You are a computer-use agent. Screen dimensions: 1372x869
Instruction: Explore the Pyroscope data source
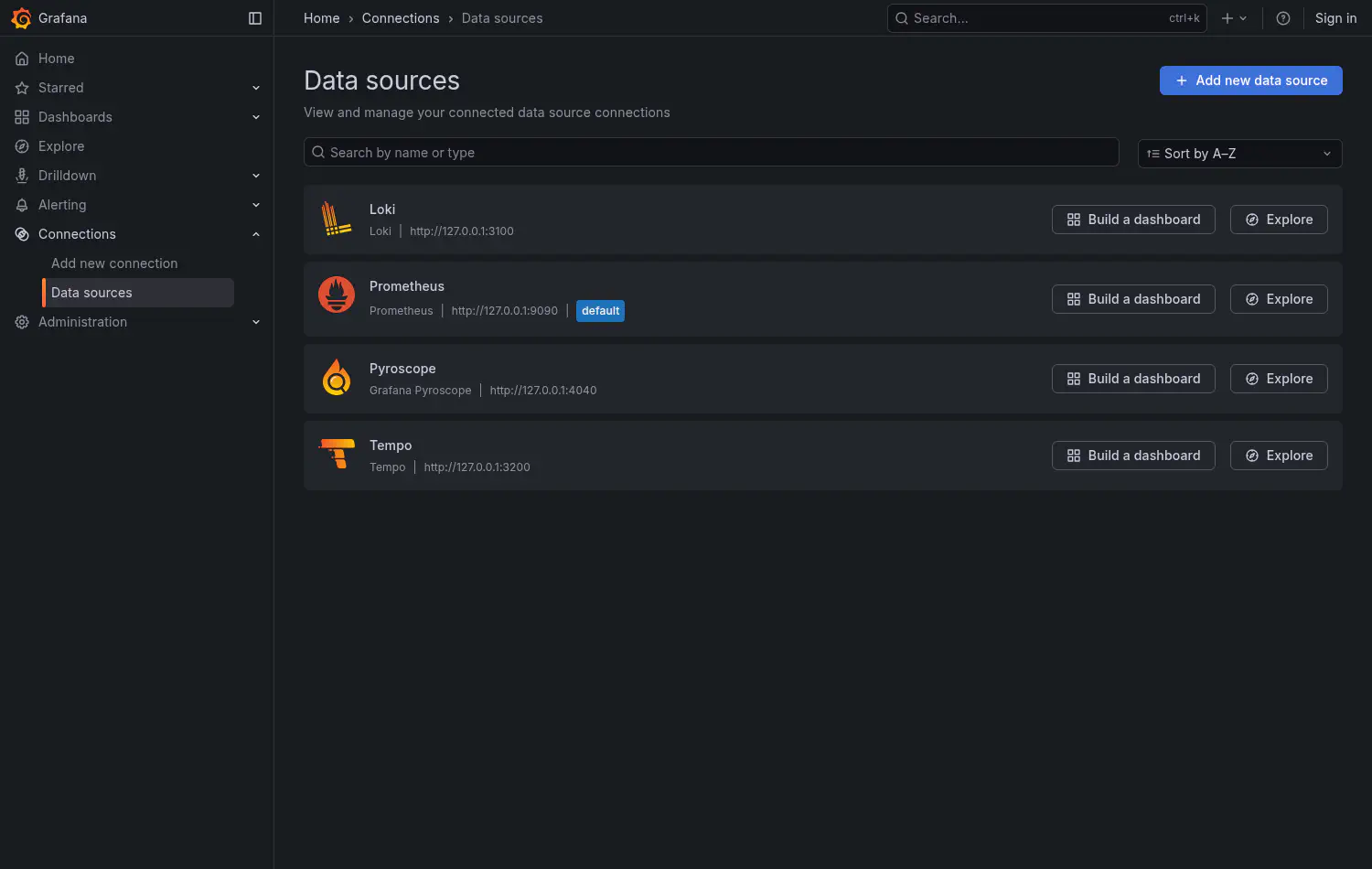point(1279,379)
